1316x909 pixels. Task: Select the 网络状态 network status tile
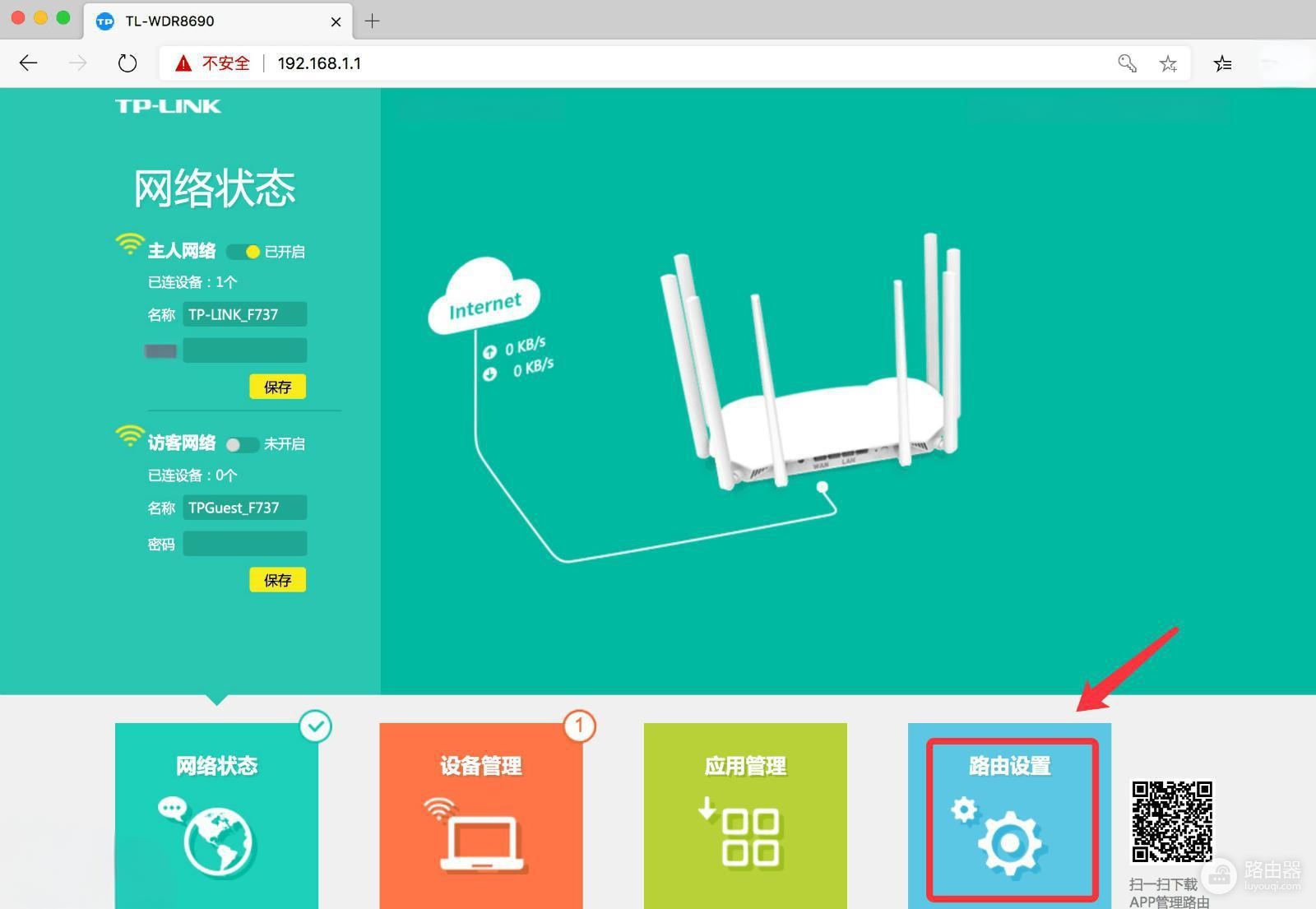[x=216, y=816]
